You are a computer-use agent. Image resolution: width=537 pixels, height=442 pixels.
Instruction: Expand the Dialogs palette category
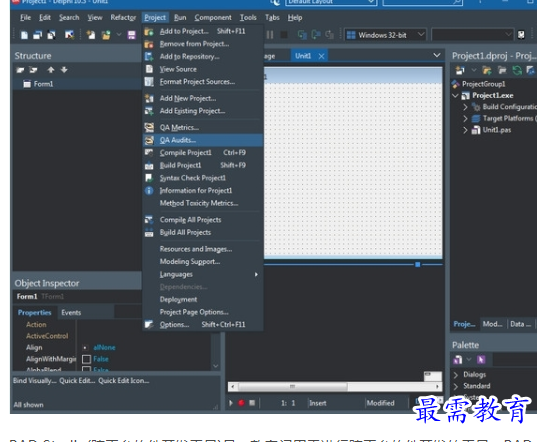pyautogui.click(x=455, y=375)
